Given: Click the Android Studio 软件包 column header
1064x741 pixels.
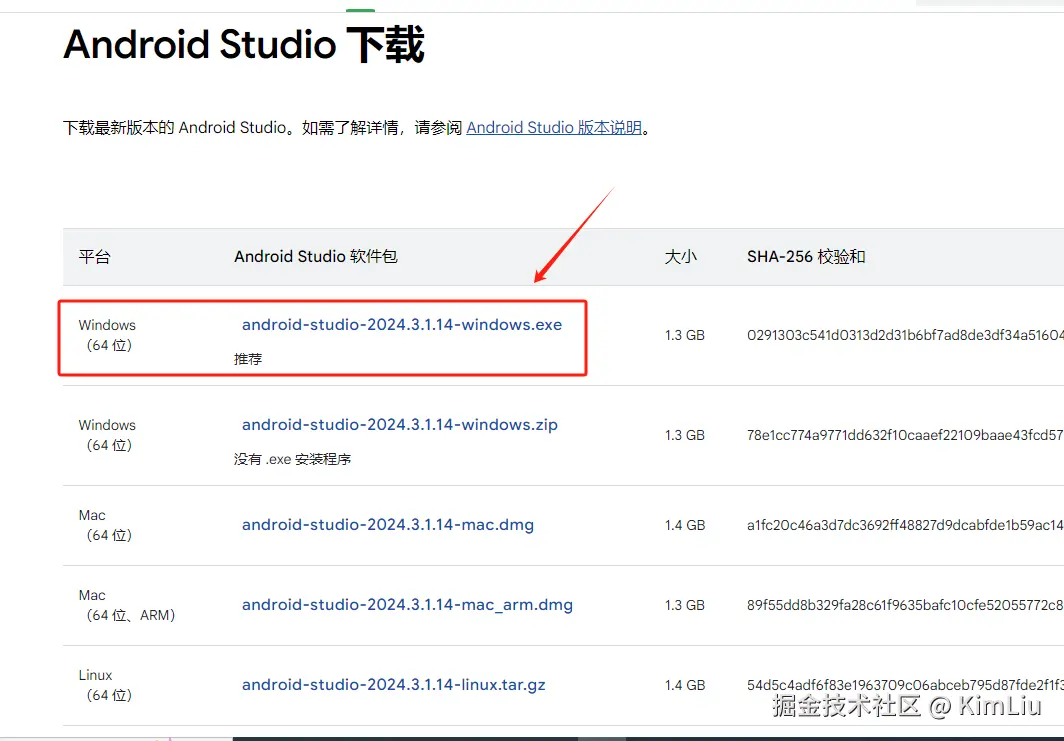Looking at the screenshot, I should pyautogui.click(x=316, y=256).
